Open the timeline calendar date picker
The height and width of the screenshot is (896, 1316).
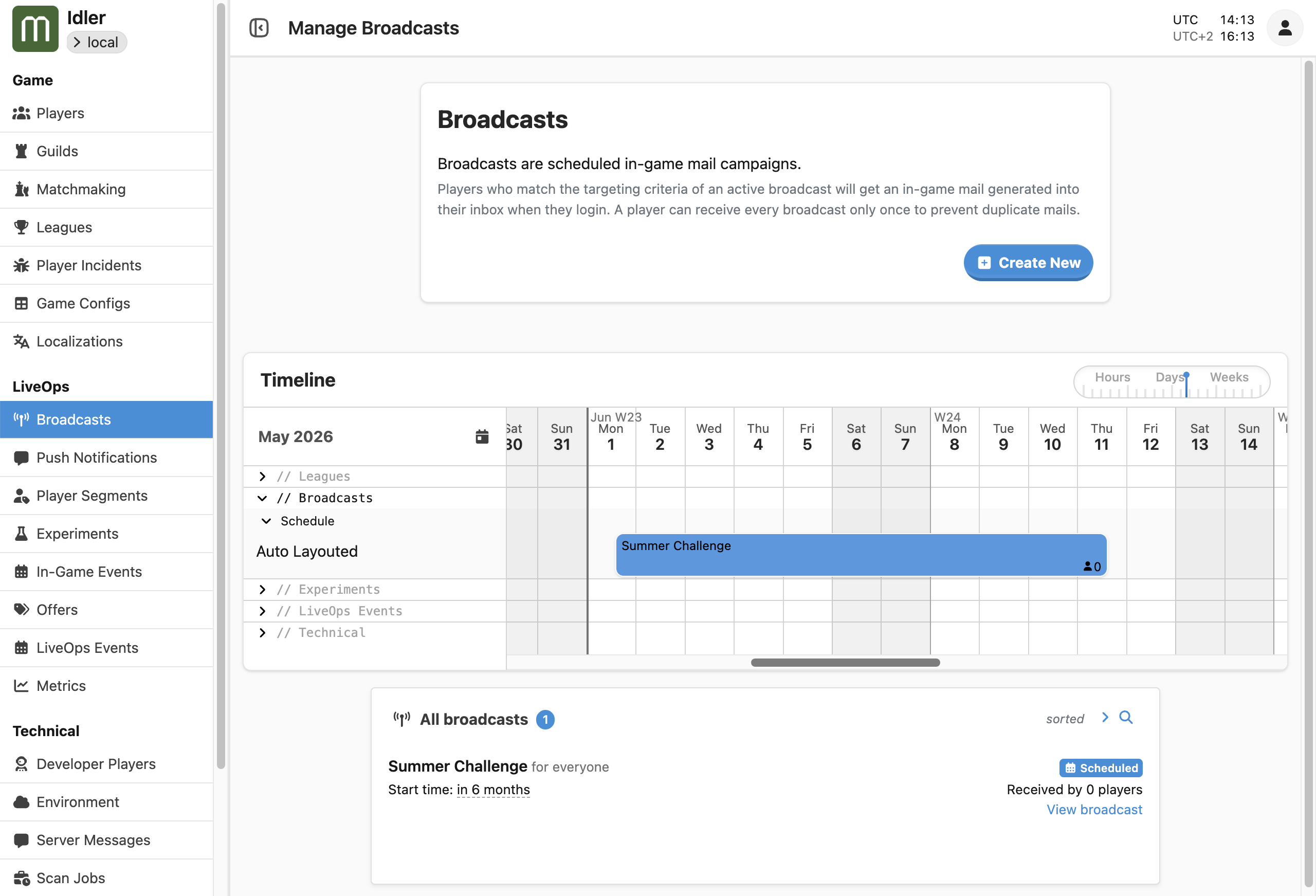pos(482,436)
